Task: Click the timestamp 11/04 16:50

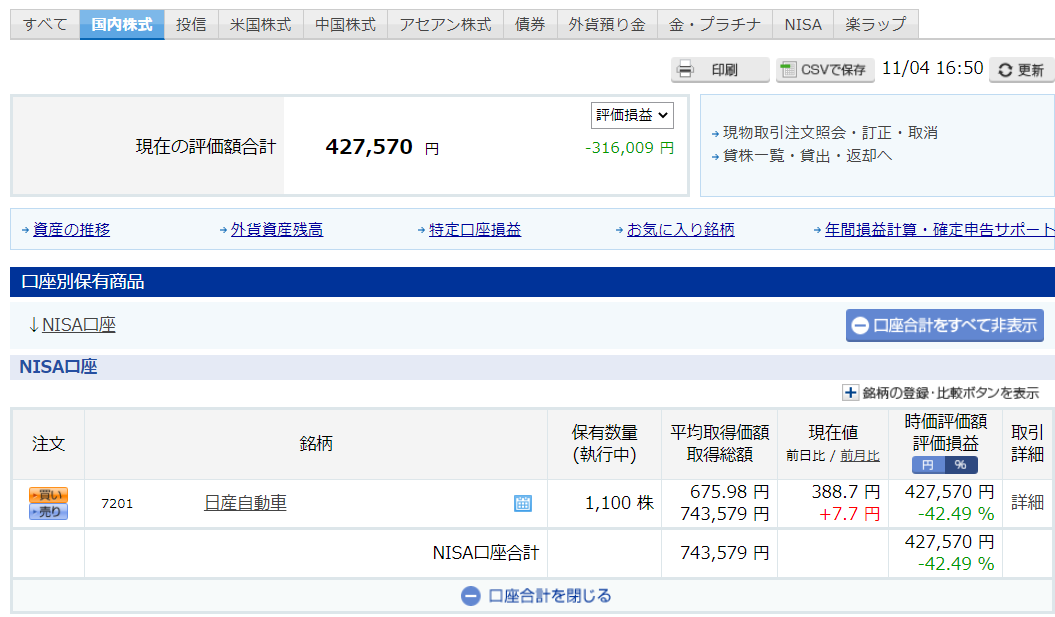Action: (933, 68)
